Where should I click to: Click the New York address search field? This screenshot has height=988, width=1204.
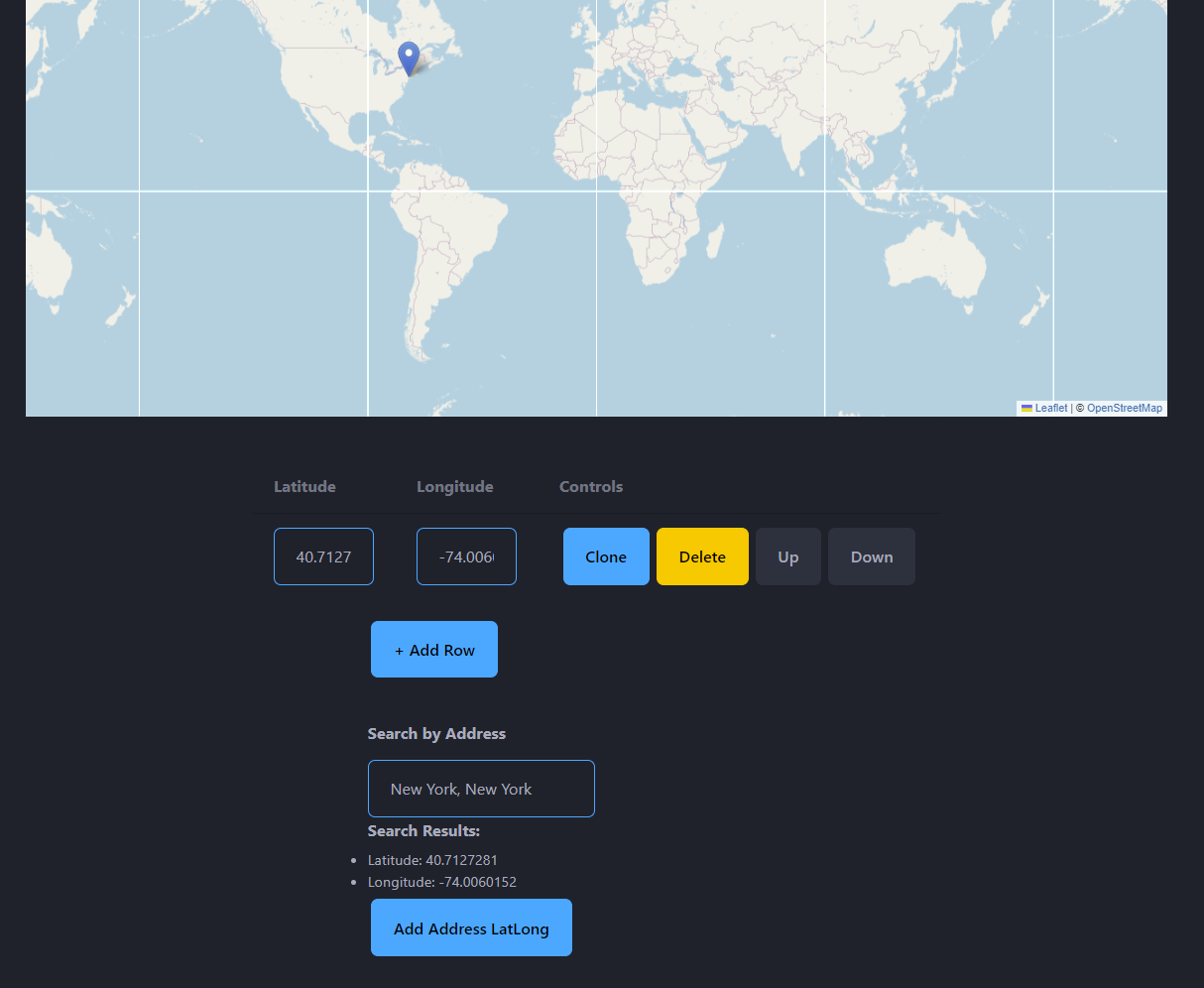click(481, 789)
